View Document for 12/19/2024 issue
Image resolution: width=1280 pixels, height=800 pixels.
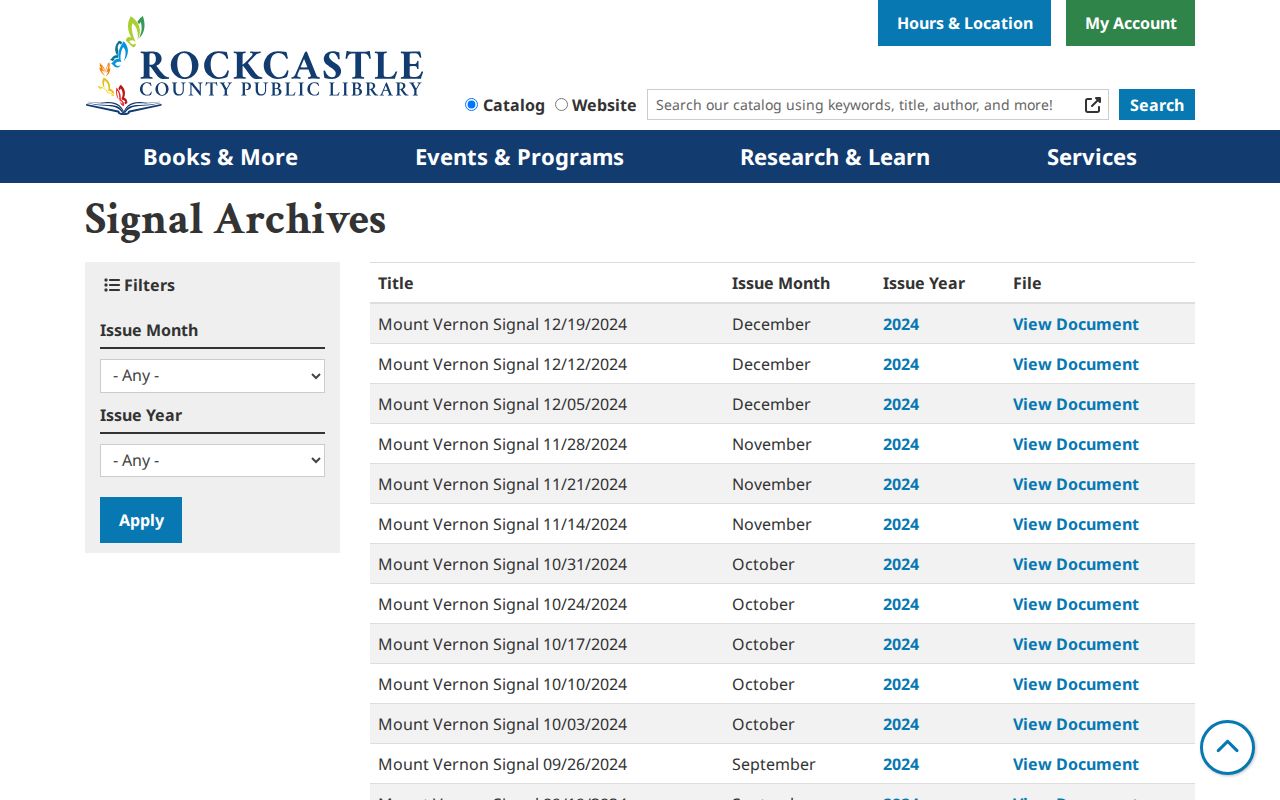click(1076, 324)
